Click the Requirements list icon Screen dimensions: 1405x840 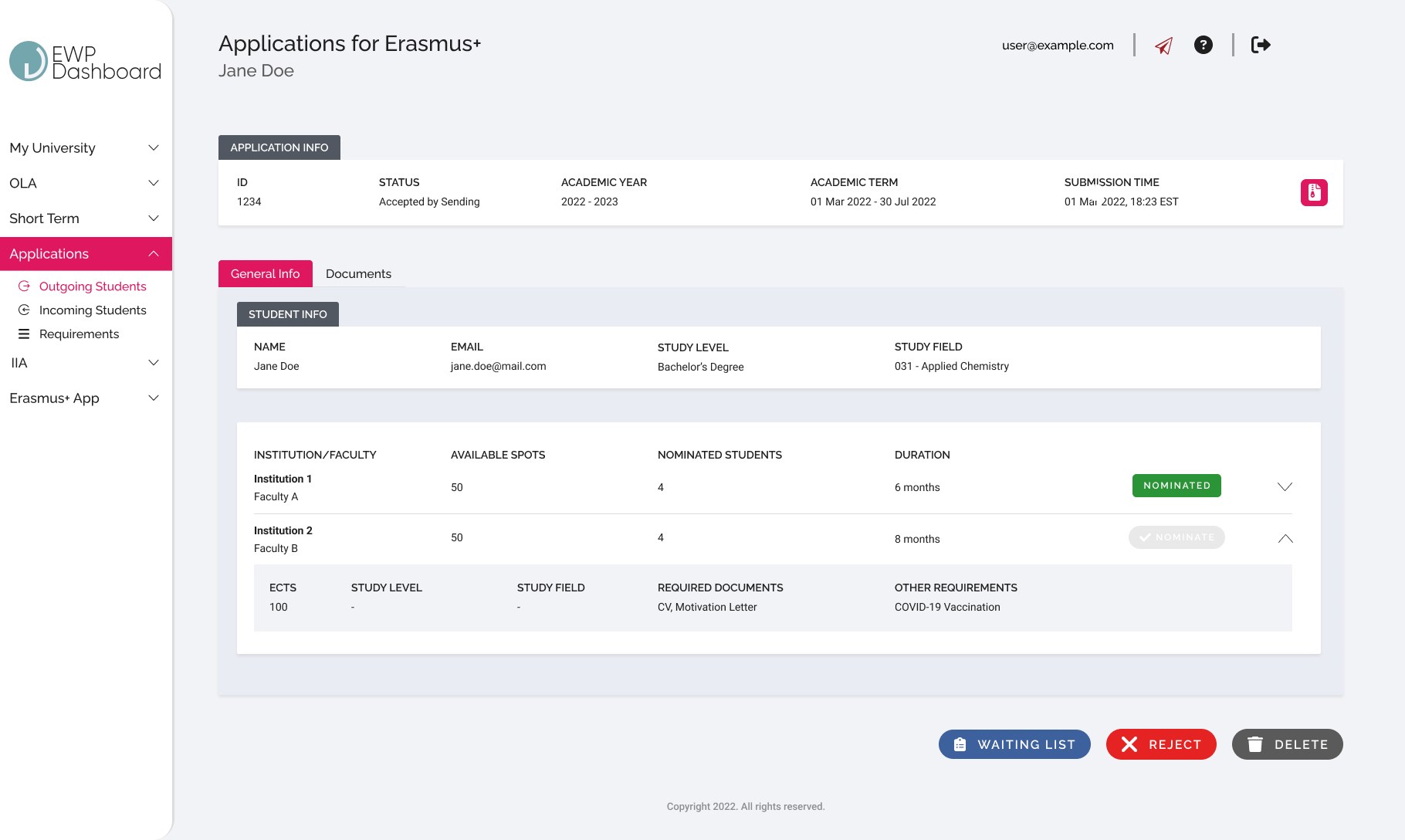tap(24, 334)
